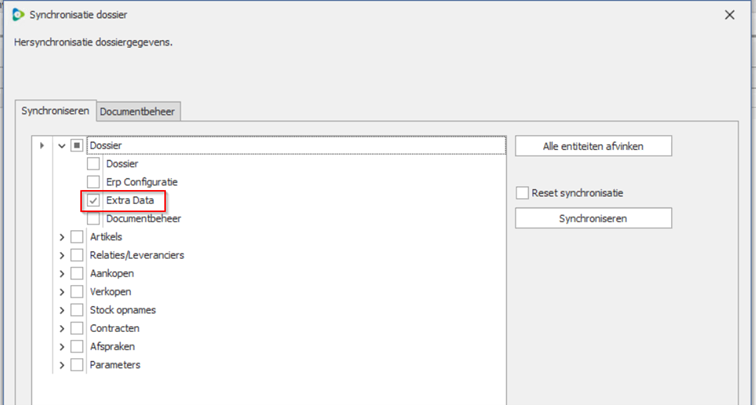Expand the Stock opnames node
Screen dimensions: 756x405
point(62,310)
